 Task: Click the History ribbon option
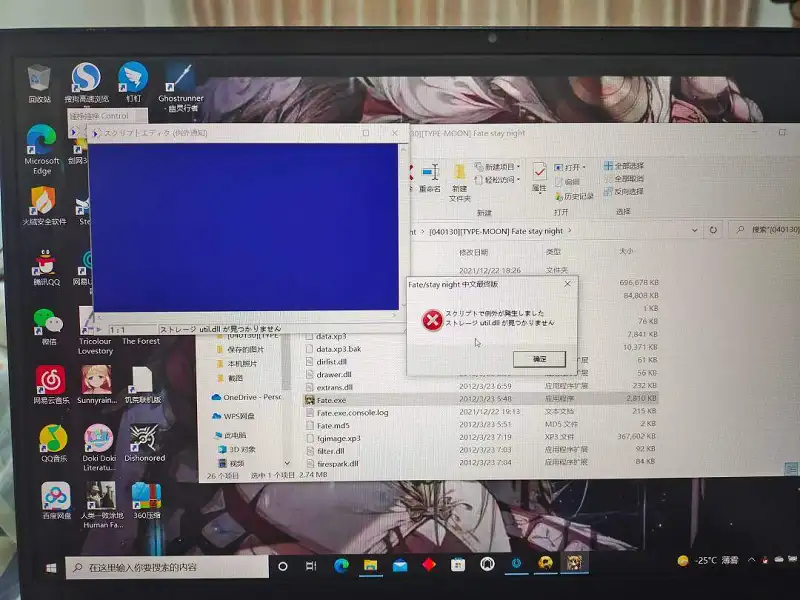(x=574, y=196)
